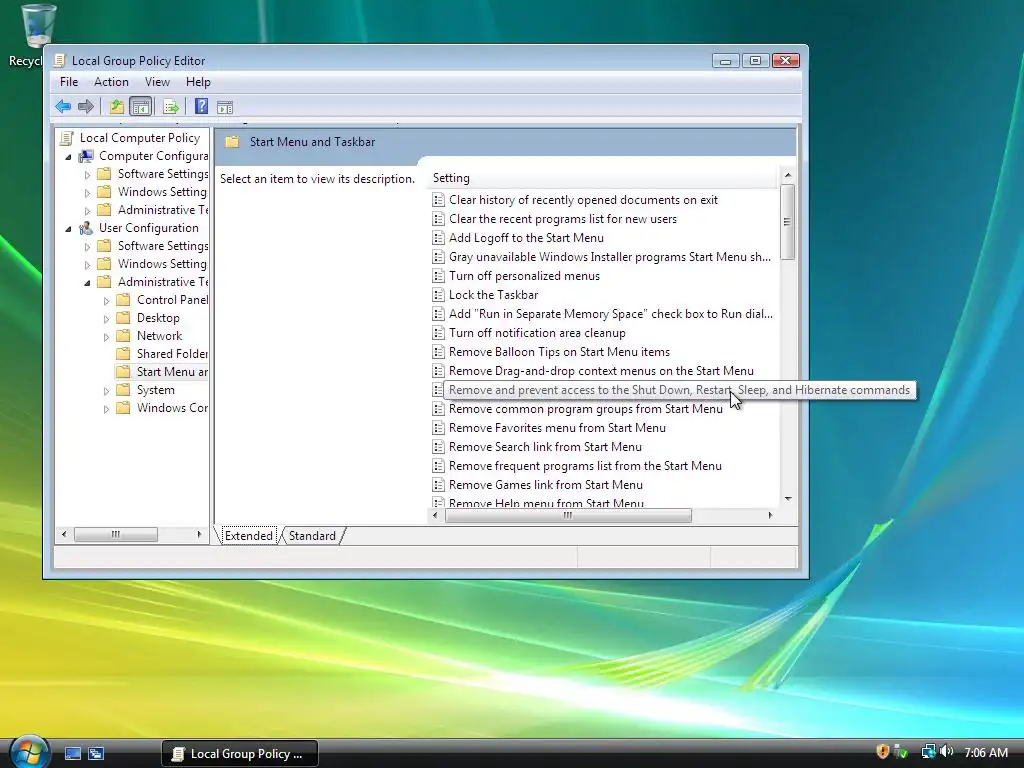Expand the System tree node arrow
The image size is (1024, 768).
tap(106, 391)
